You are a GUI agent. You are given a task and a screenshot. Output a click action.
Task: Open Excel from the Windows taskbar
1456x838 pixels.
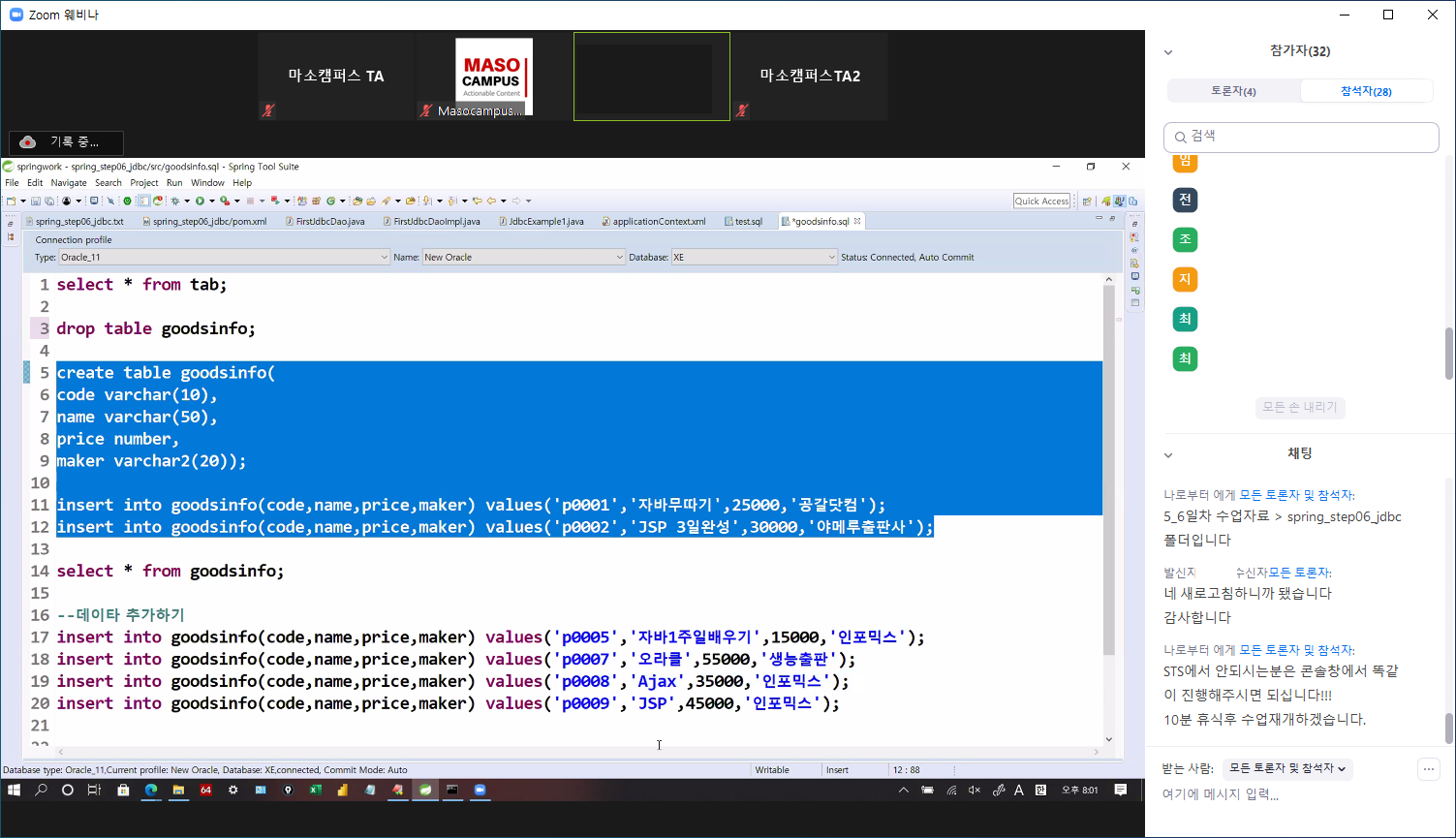point(315,791)
